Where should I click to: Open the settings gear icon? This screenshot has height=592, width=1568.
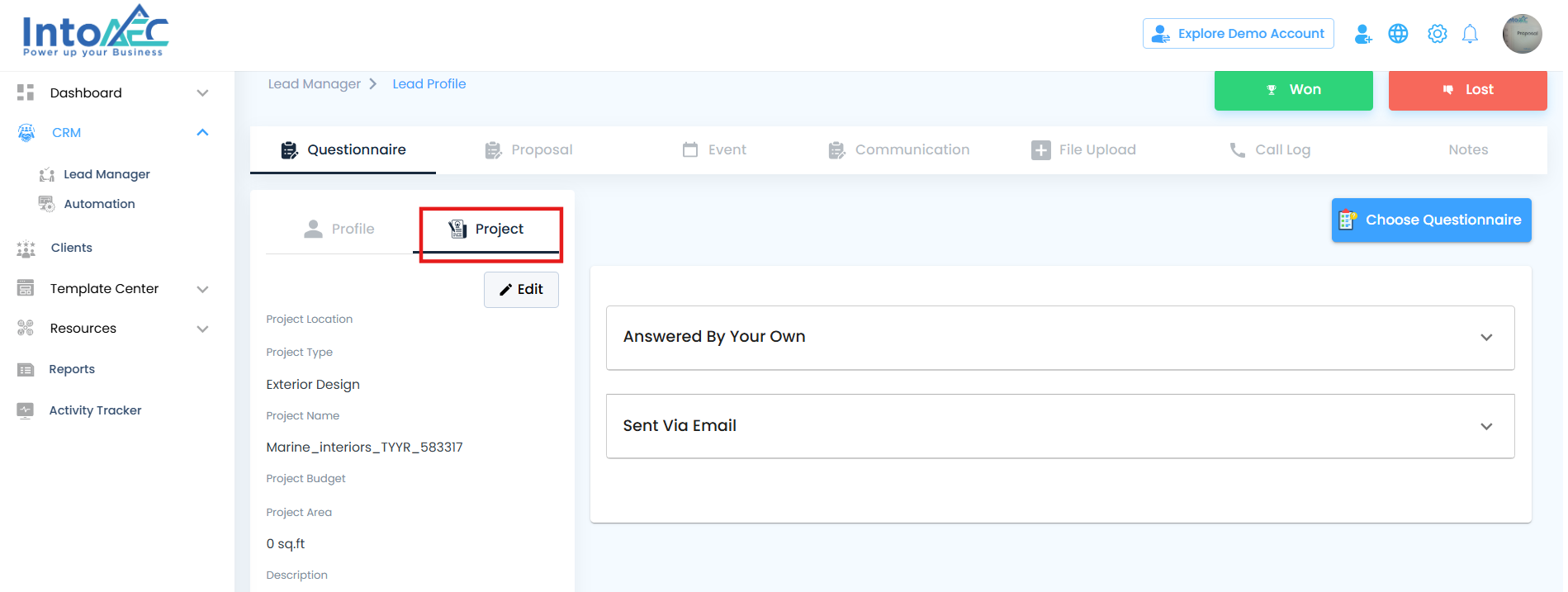[1437, 34]
